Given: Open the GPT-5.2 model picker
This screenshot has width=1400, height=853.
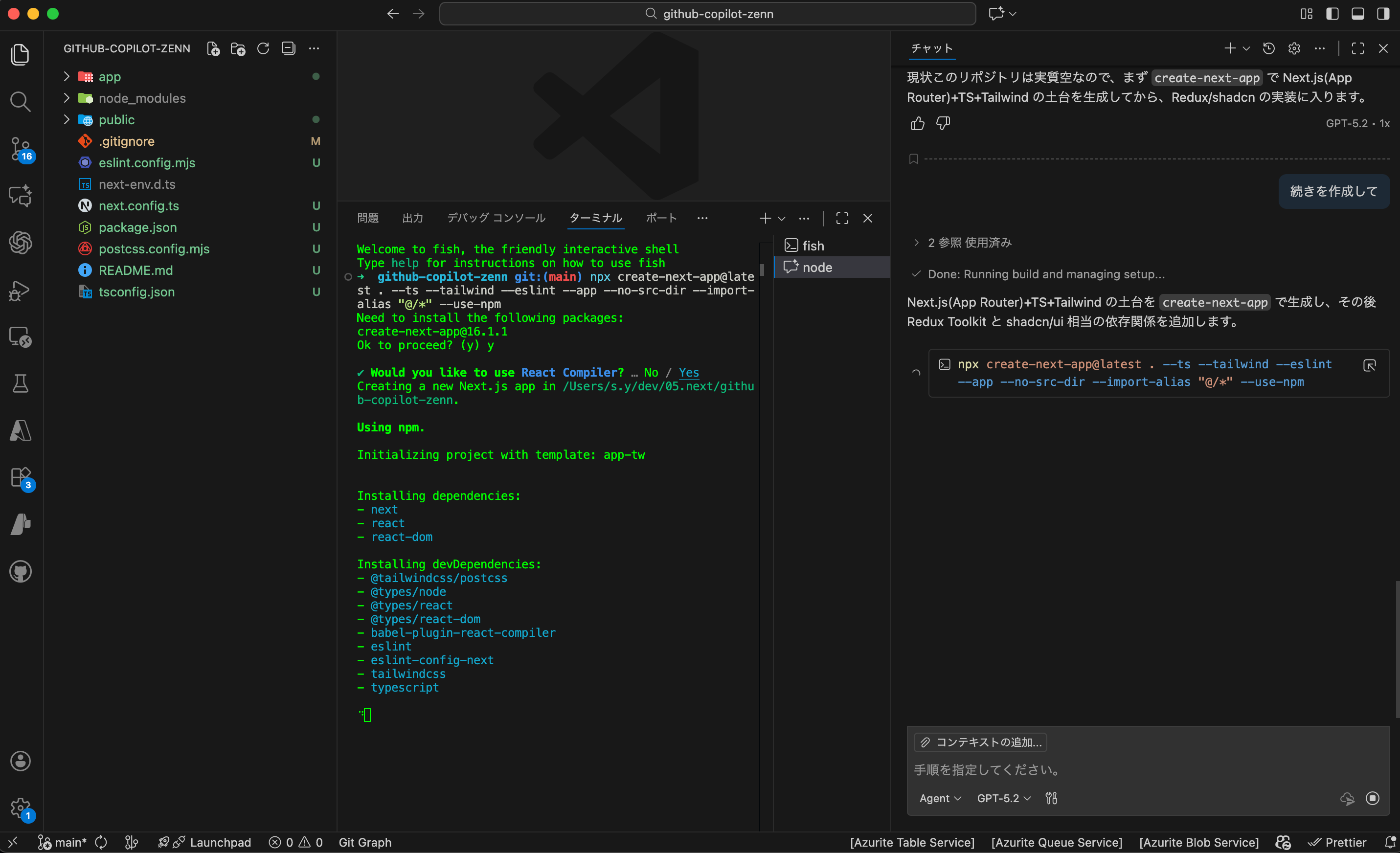Looking at the screenshot, I should click(x=1004, y=798).
